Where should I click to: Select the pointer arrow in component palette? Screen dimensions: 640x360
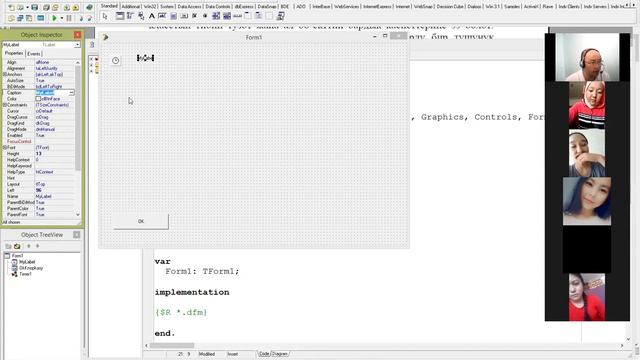(105, 16)
